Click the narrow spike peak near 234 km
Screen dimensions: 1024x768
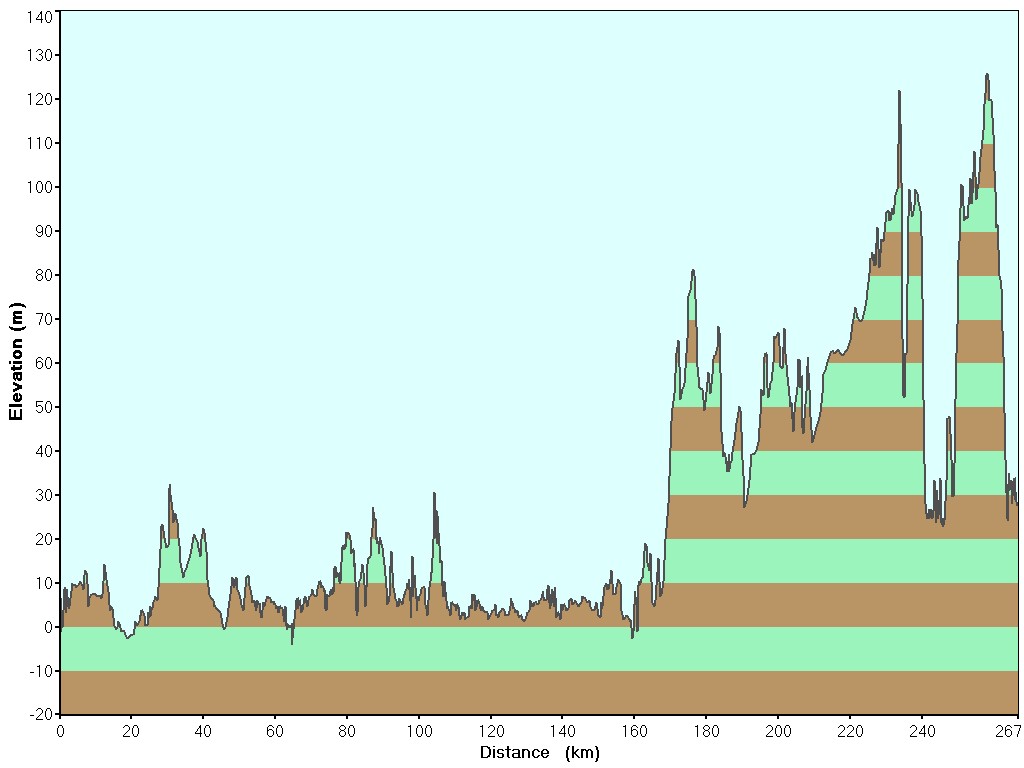coord(899,93)
